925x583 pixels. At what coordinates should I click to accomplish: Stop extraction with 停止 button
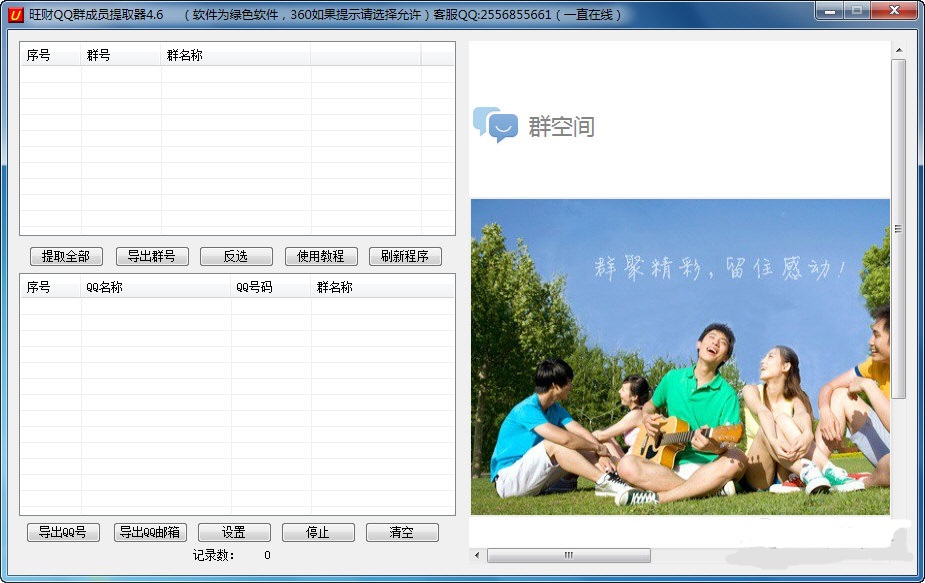tap(319, 532)
